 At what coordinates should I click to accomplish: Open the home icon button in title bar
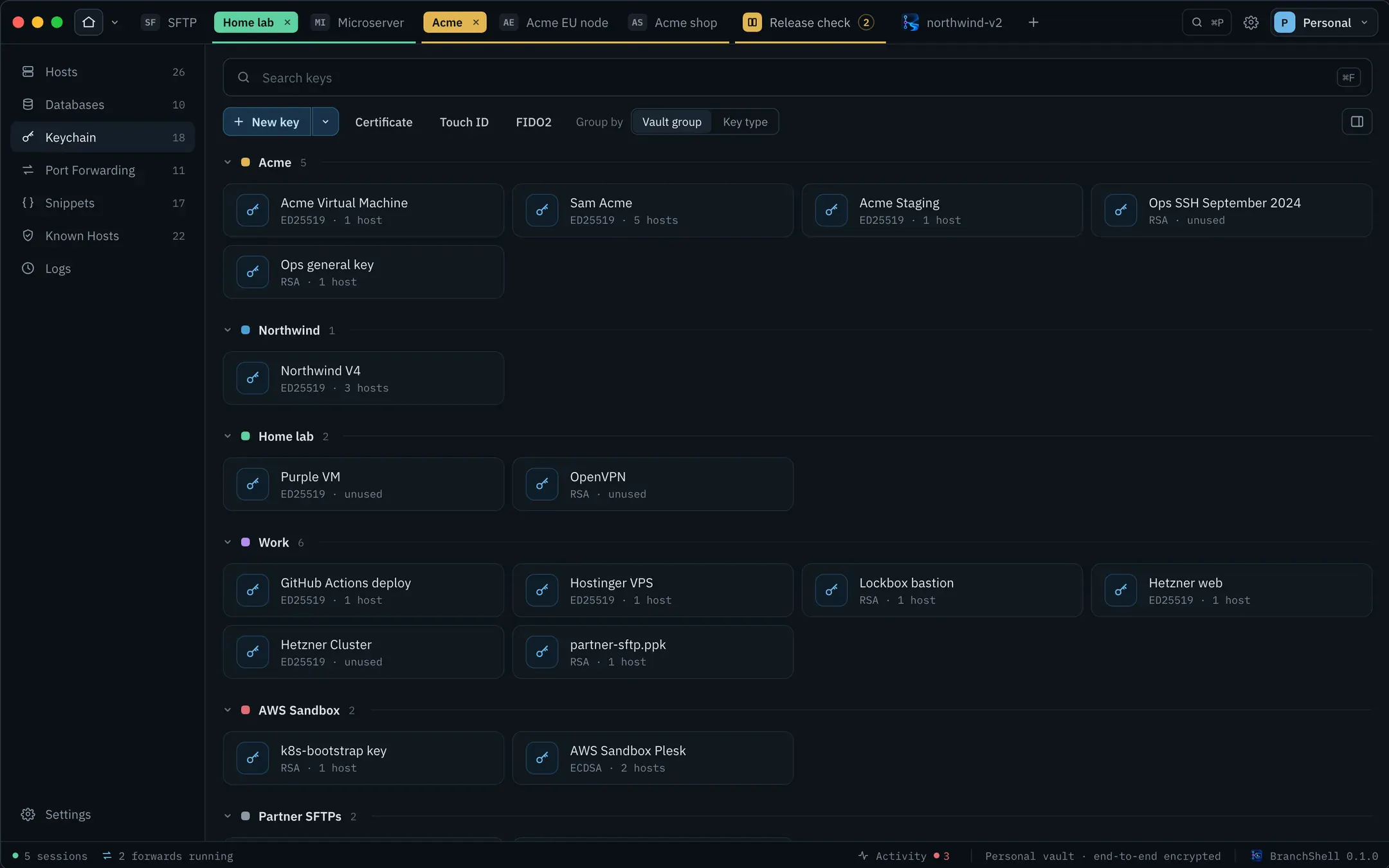[89, 23]
